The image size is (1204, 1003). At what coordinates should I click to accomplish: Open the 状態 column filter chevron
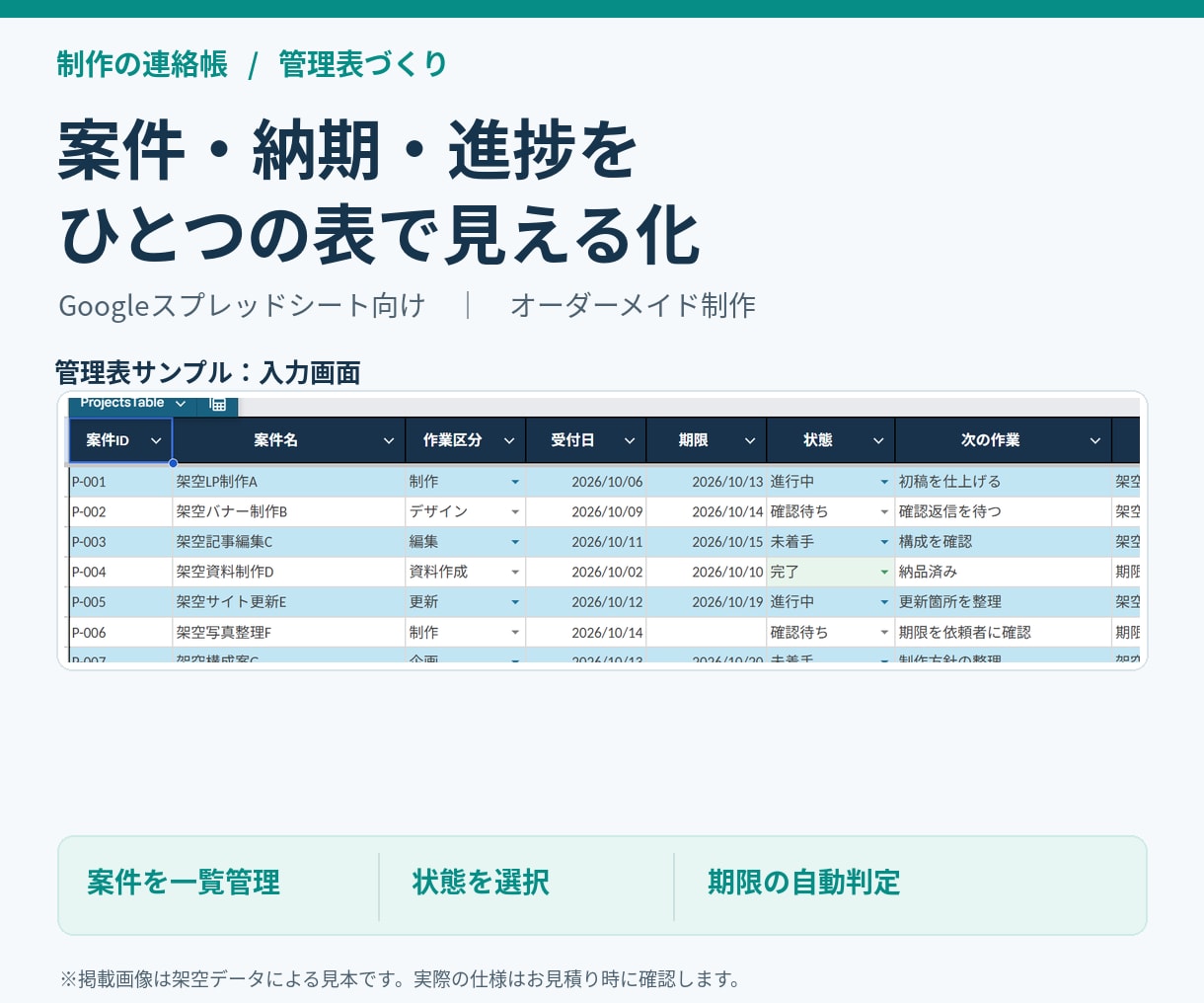(878, 440)
